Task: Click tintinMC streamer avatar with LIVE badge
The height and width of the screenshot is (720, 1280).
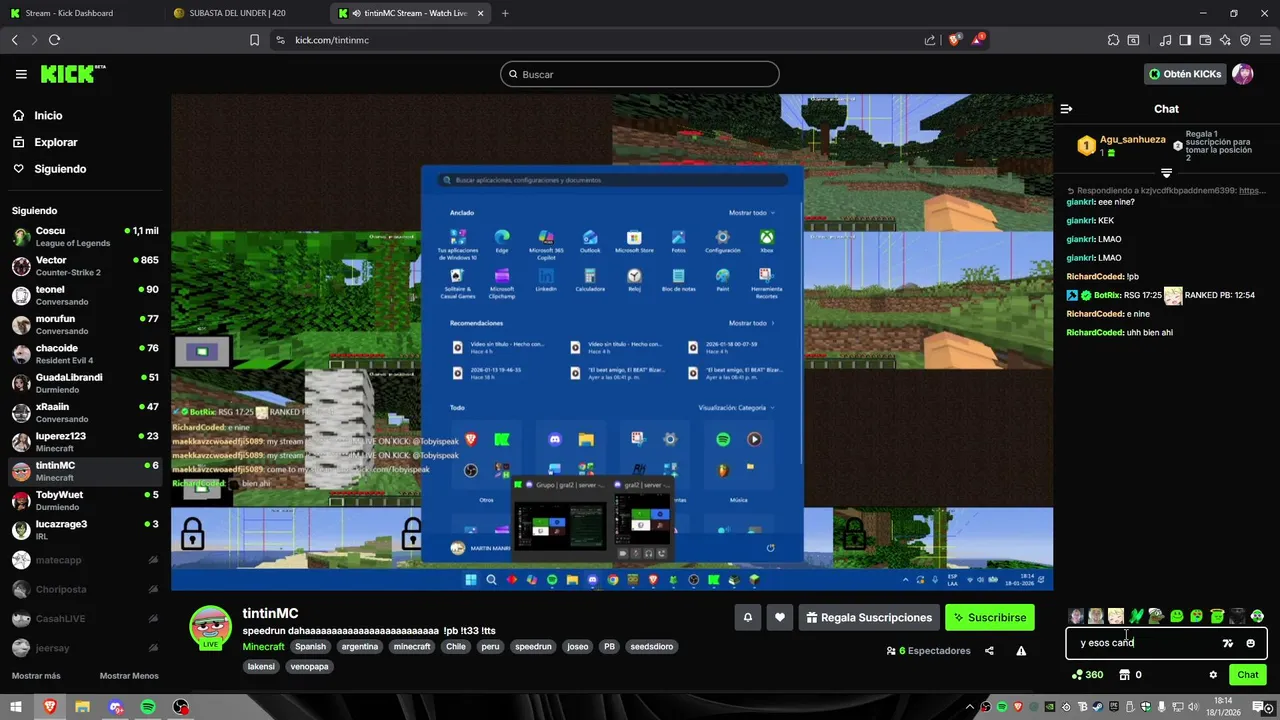Action: pyautogui.click(x=211, y=628)
